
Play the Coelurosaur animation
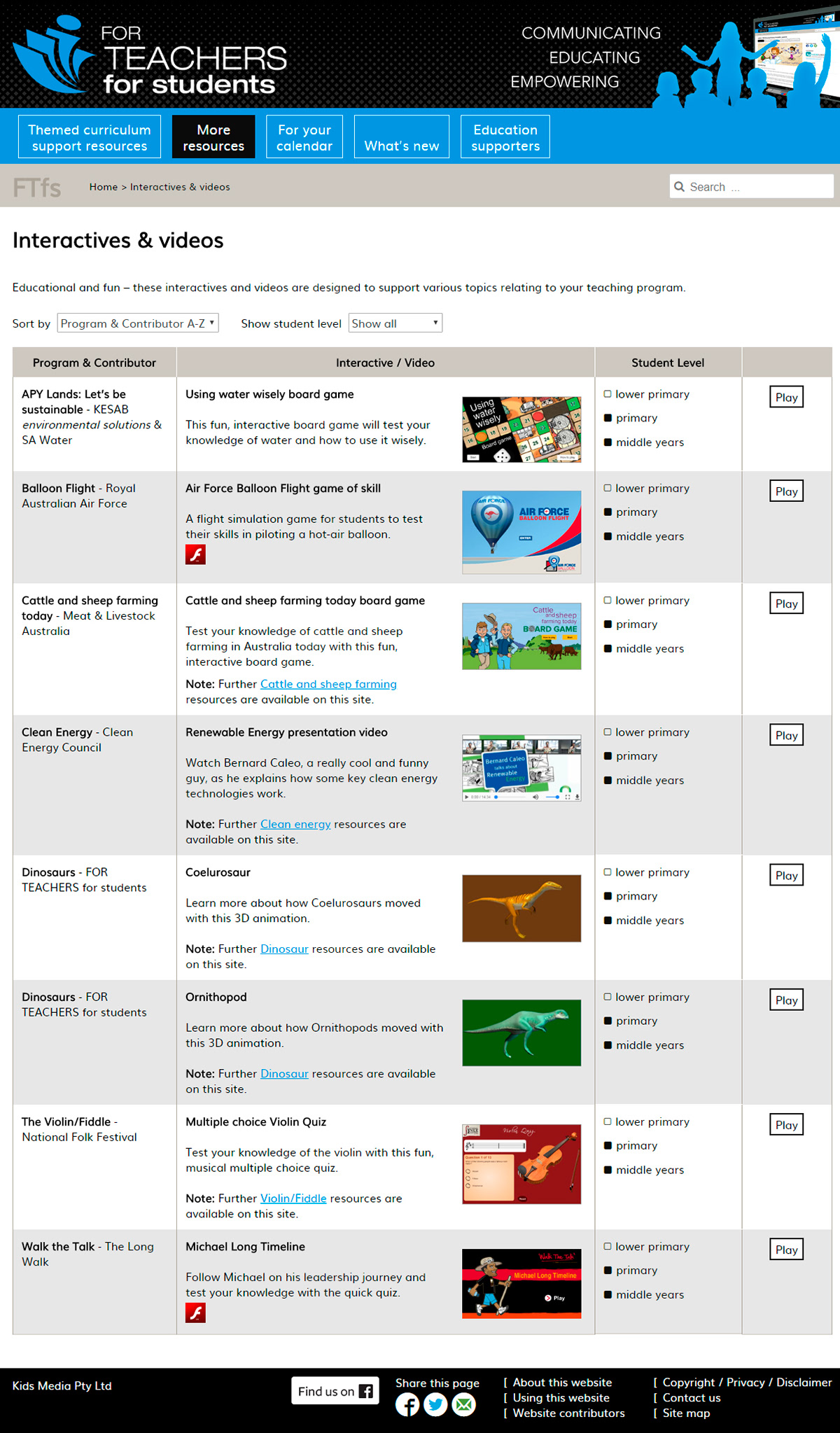(x=786, y=875)
